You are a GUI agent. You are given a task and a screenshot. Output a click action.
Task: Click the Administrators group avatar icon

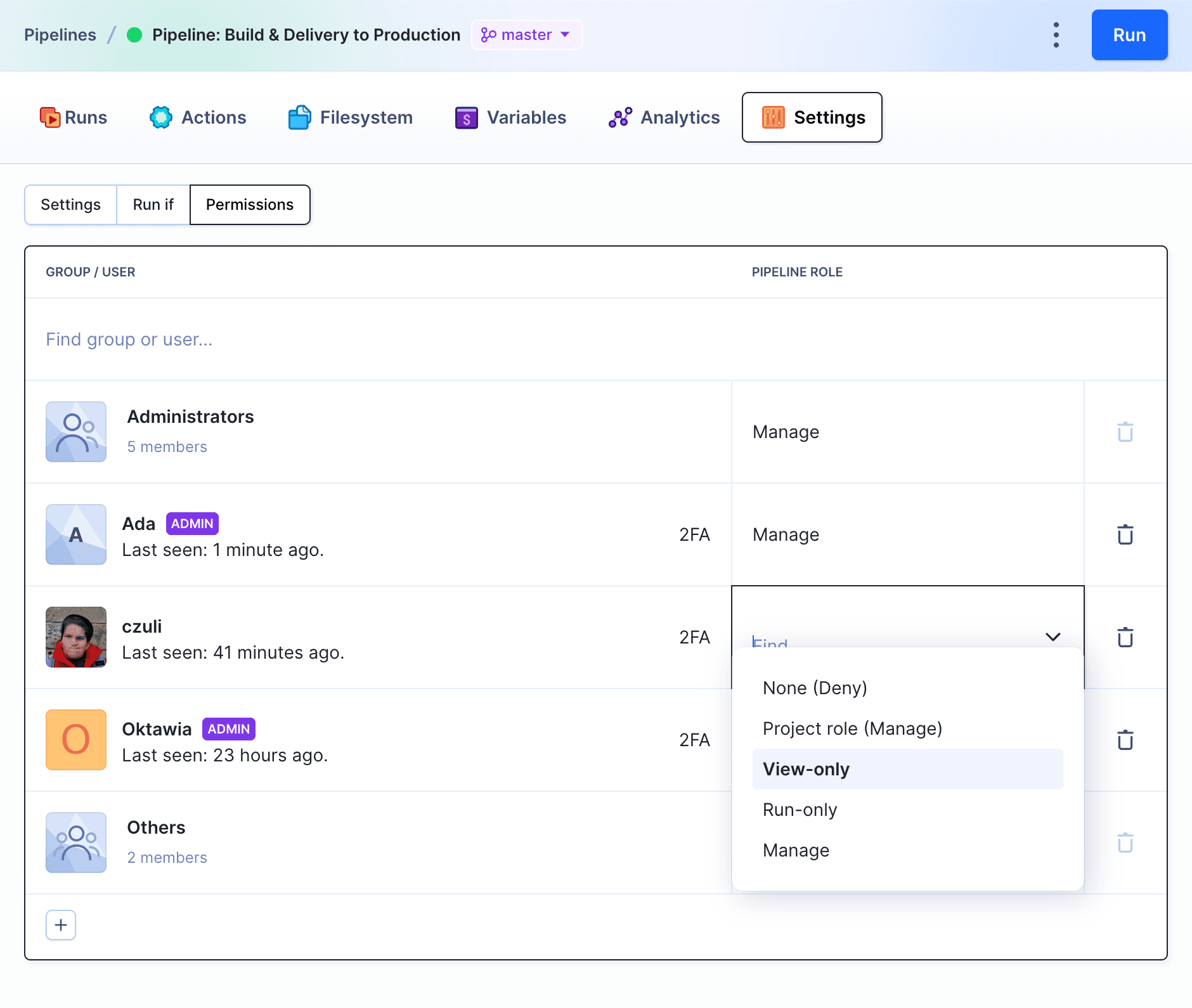(76, 432)
